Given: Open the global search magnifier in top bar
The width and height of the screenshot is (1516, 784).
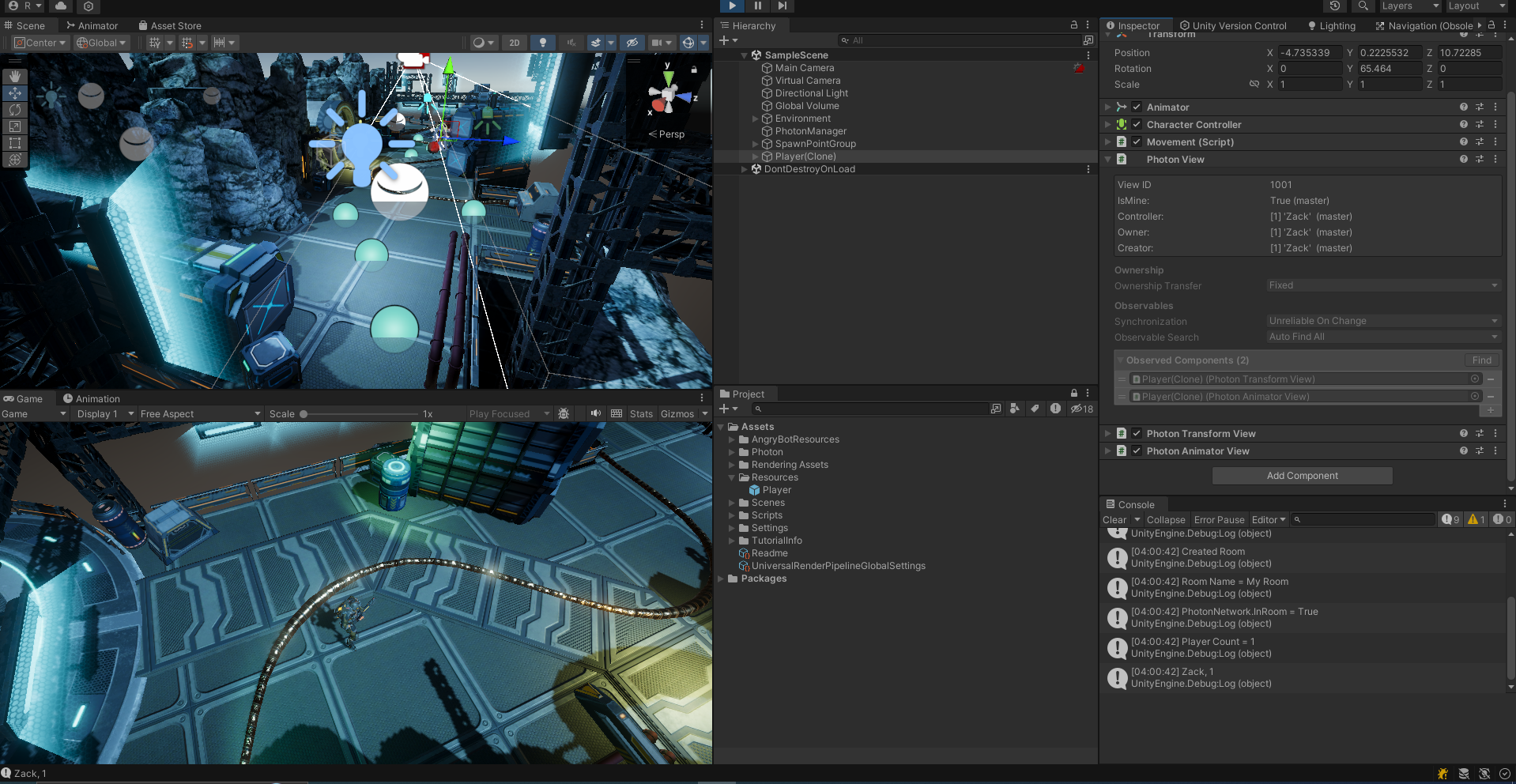Looking at the screenshot, I should (x=1363, y=6).
